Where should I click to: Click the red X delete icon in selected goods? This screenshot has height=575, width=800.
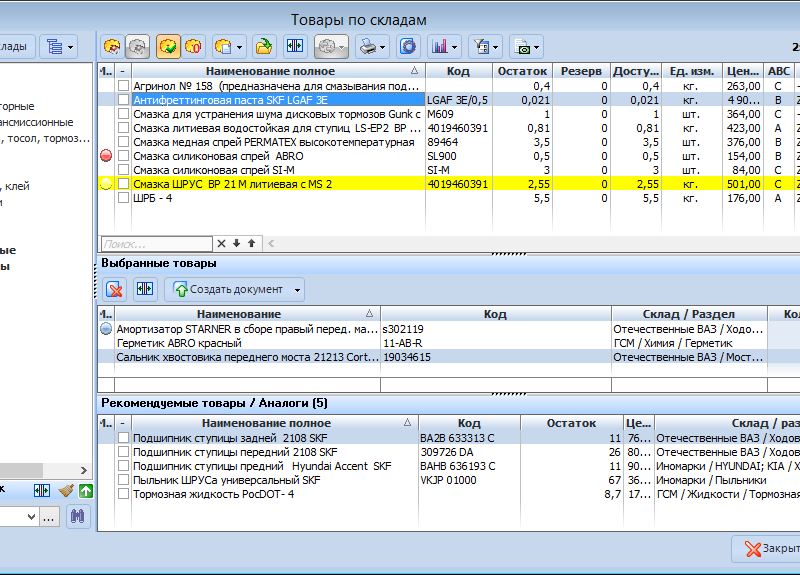[115, 289]
